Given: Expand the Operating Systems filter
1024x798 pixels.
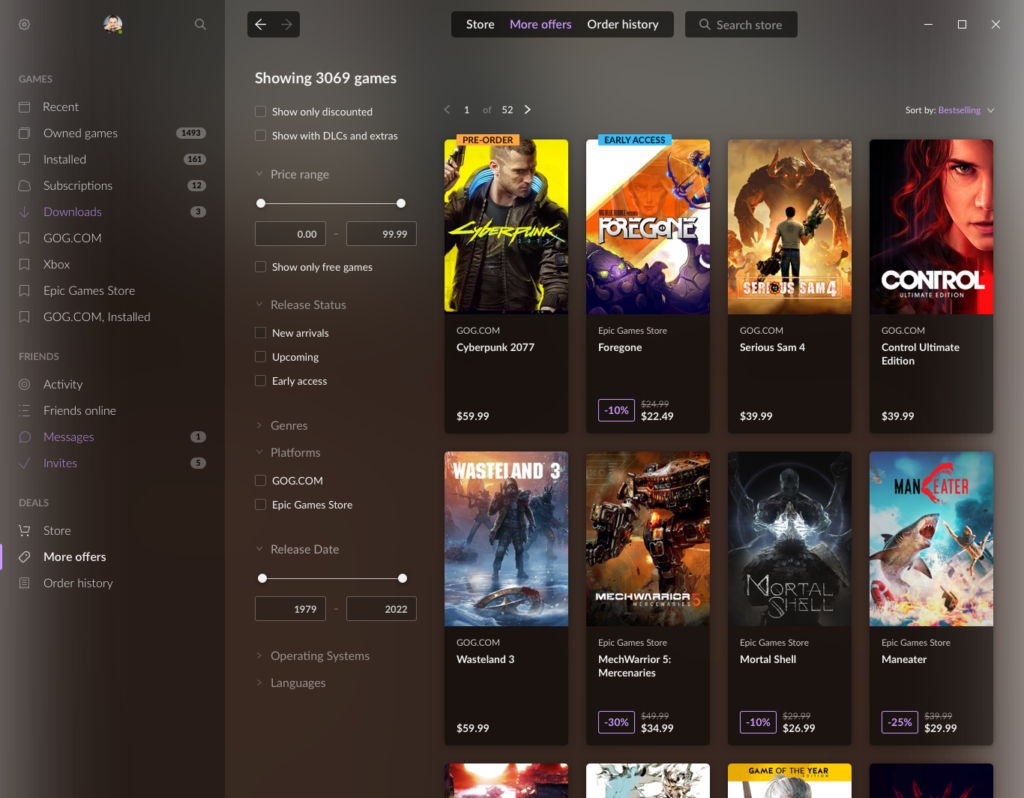Looking at the screenshot, I should tap(319, 656).
